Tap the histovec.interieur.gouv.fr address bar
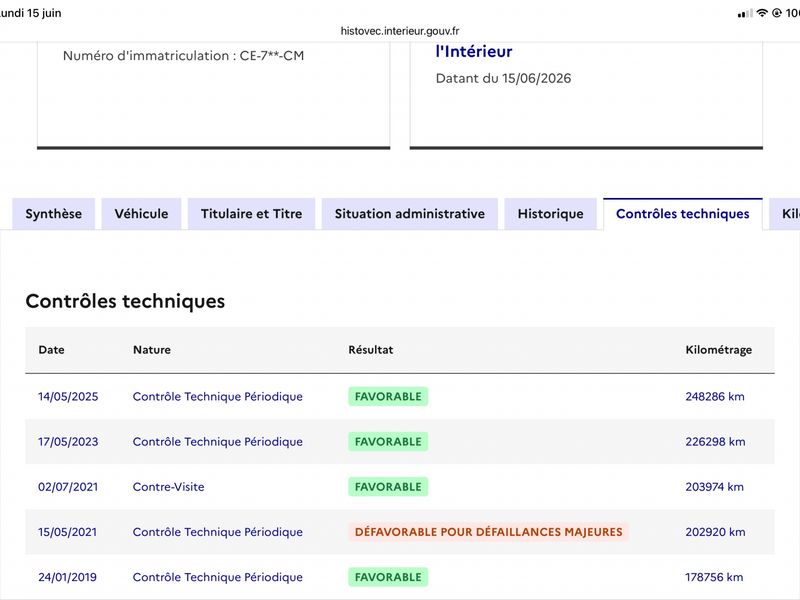This screenshot has height=600, width=800. (400, 31)
